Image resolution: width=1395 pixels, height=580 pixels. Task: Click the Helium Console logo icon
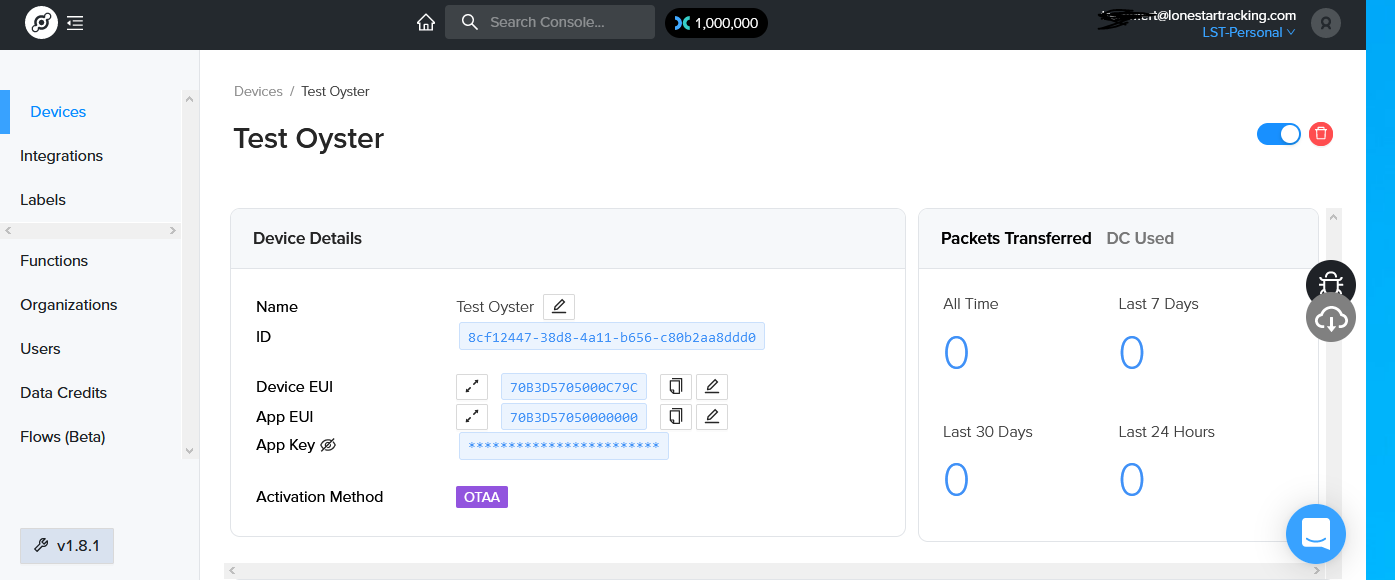pos(41,22)
